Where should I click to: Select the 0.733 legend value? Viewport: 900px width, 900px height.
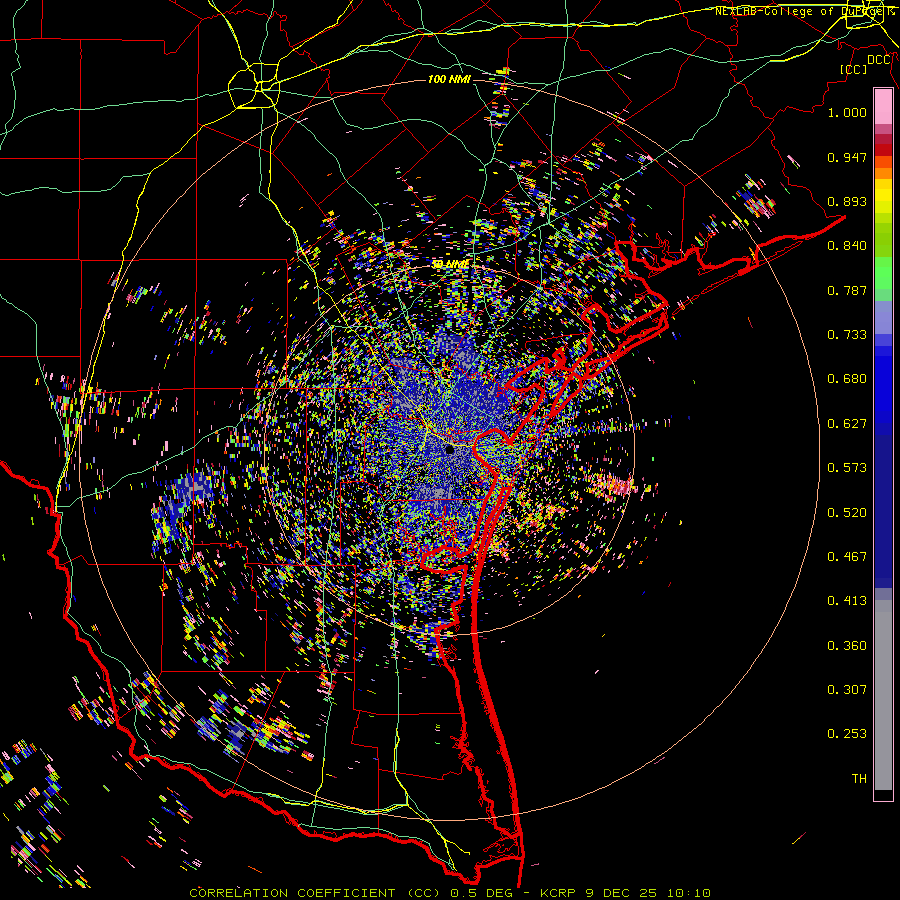point(847,335)
